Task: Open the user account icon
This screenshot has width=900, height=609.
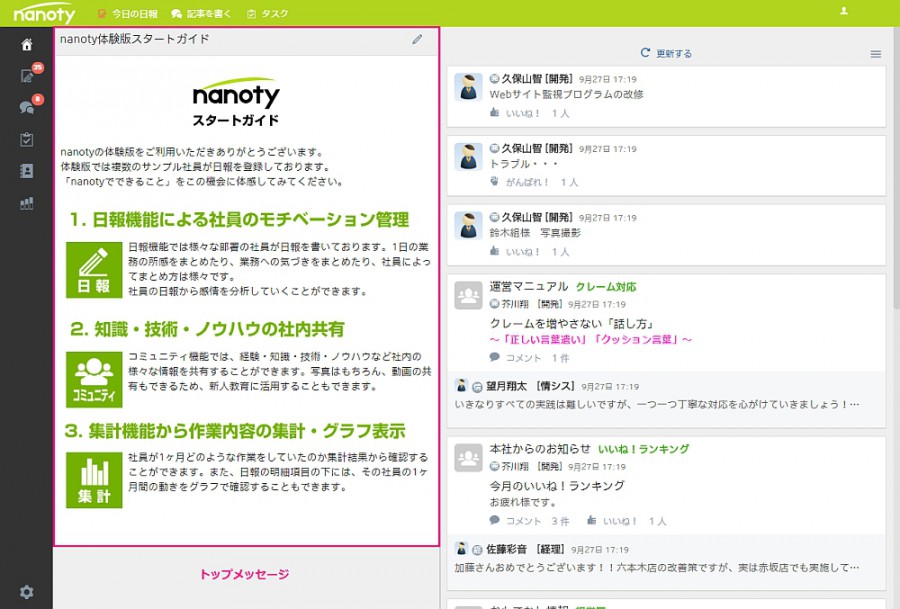Action: [x=844, y=11]
